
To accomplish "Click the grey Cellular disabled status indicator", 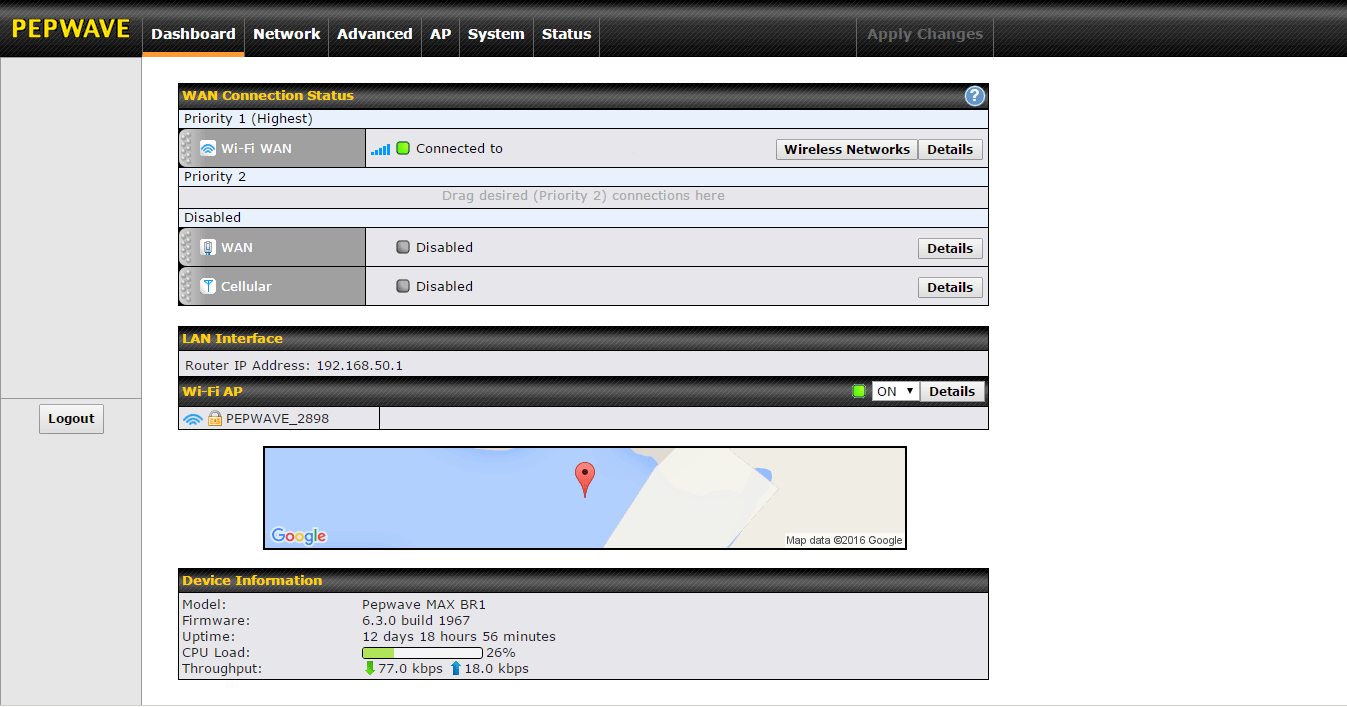I will point(403,286).
